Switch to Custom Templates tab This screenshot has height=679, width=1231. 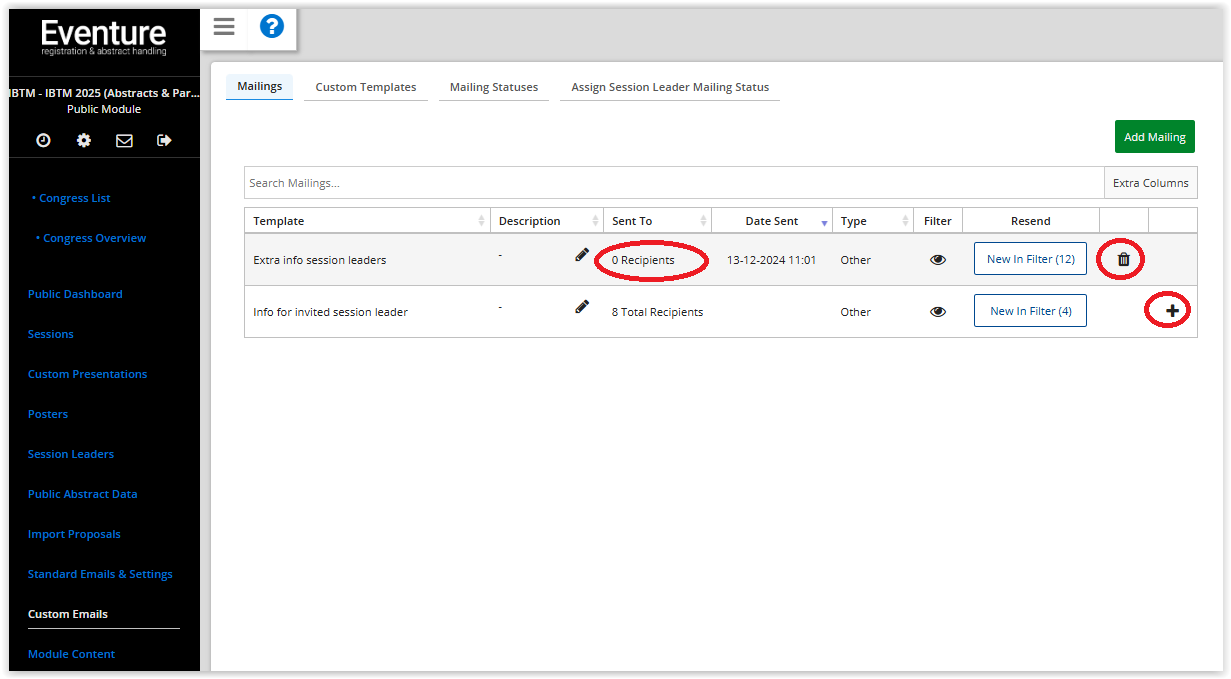tap(366, 87)
